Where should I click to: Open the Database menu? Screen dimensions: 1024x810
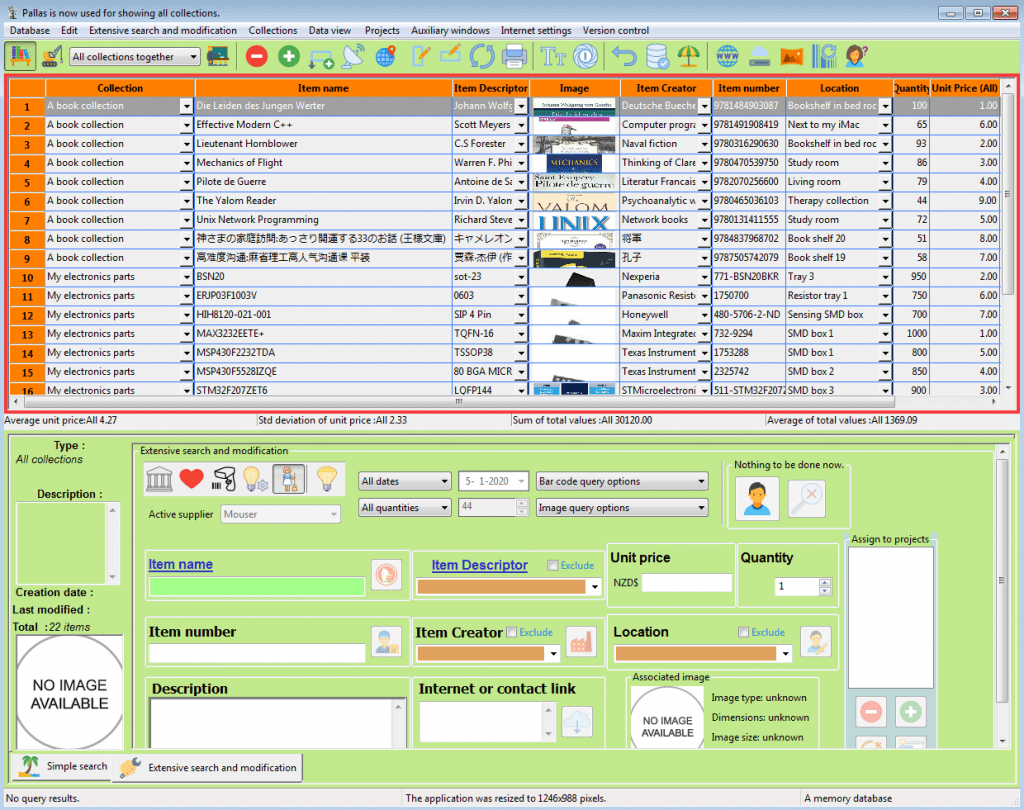(29, 31)
